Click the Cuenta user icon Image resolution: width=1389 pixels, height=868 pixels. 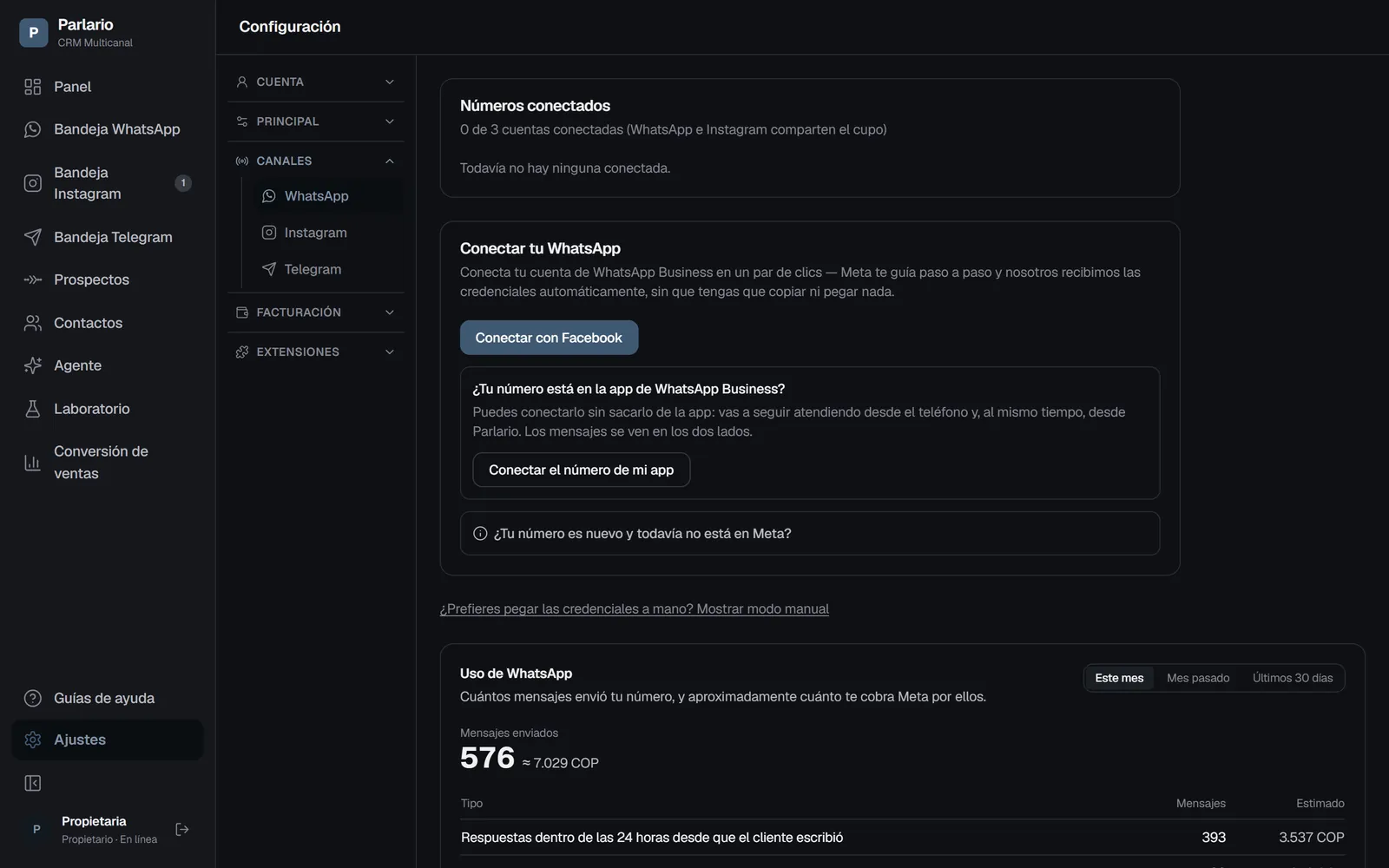pyautogui.click(x=242, y=82)
